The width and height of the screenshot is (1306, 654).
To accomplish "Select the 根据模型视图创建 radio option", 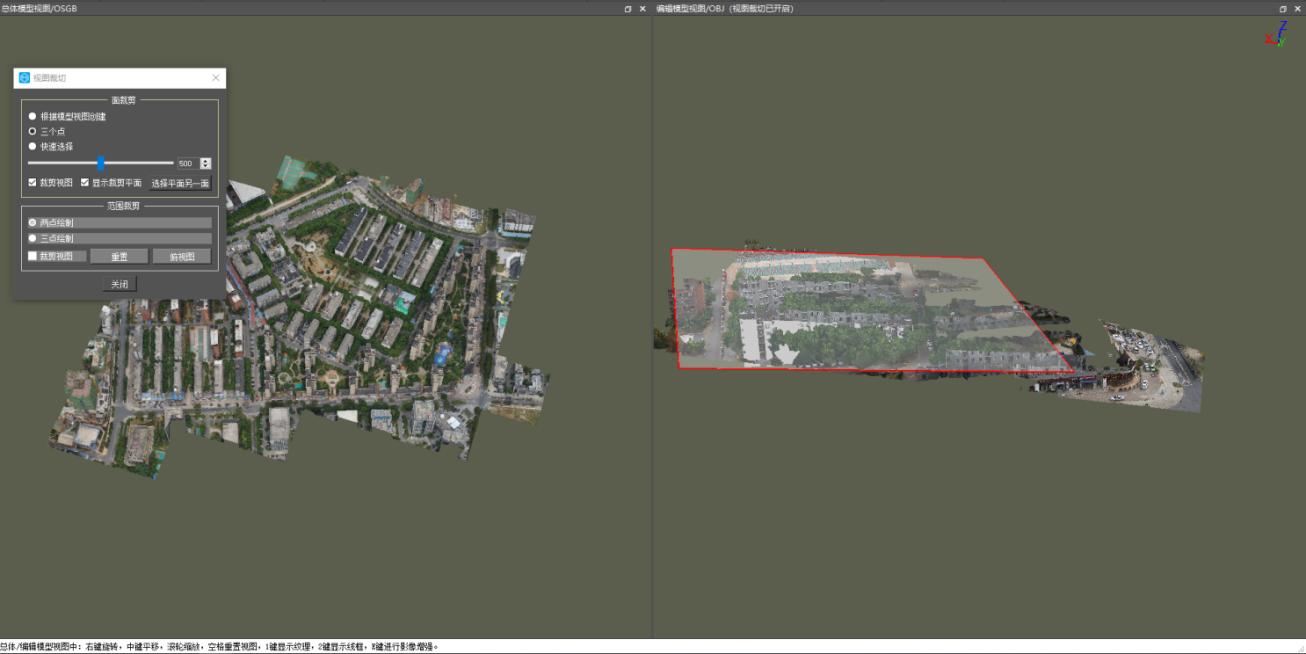I will coord(32,116).
